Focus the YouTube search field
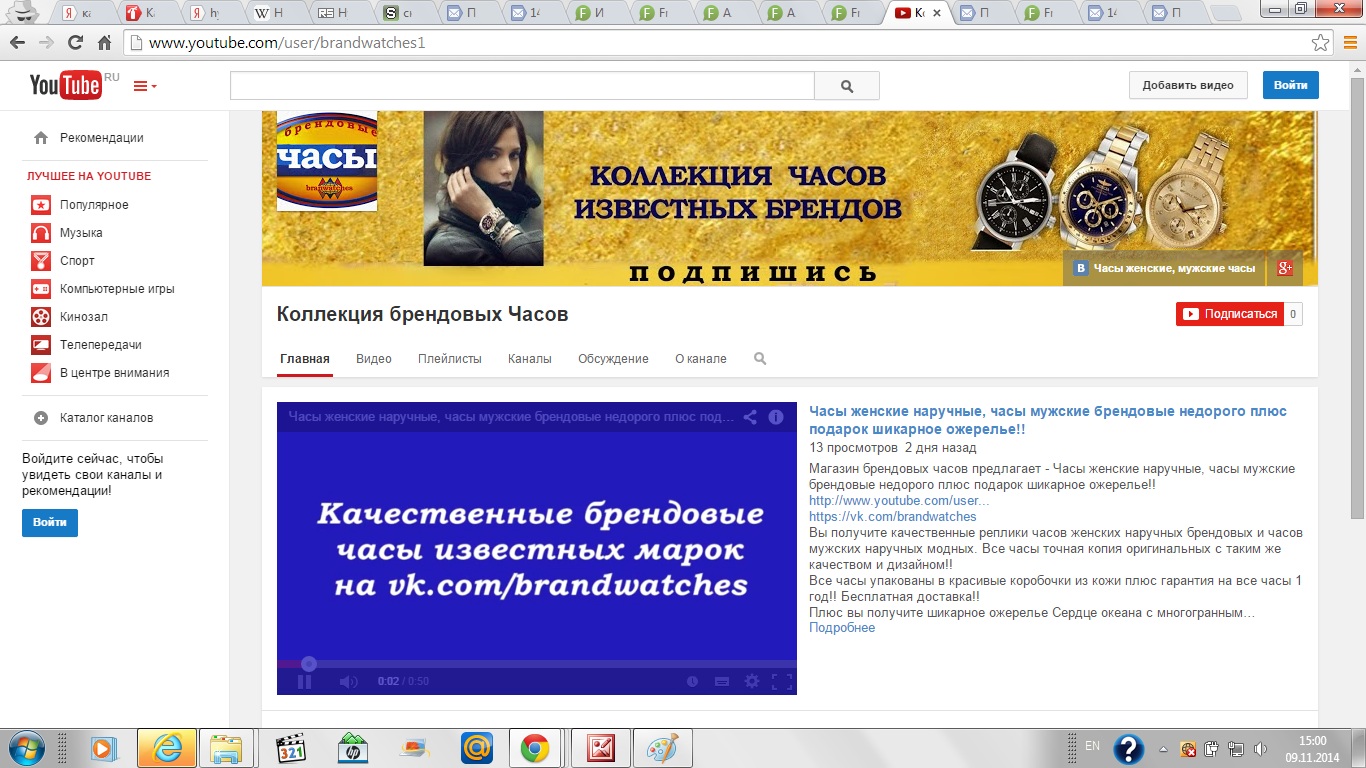Screen dimensions: 1366x768 coord(522,86)
